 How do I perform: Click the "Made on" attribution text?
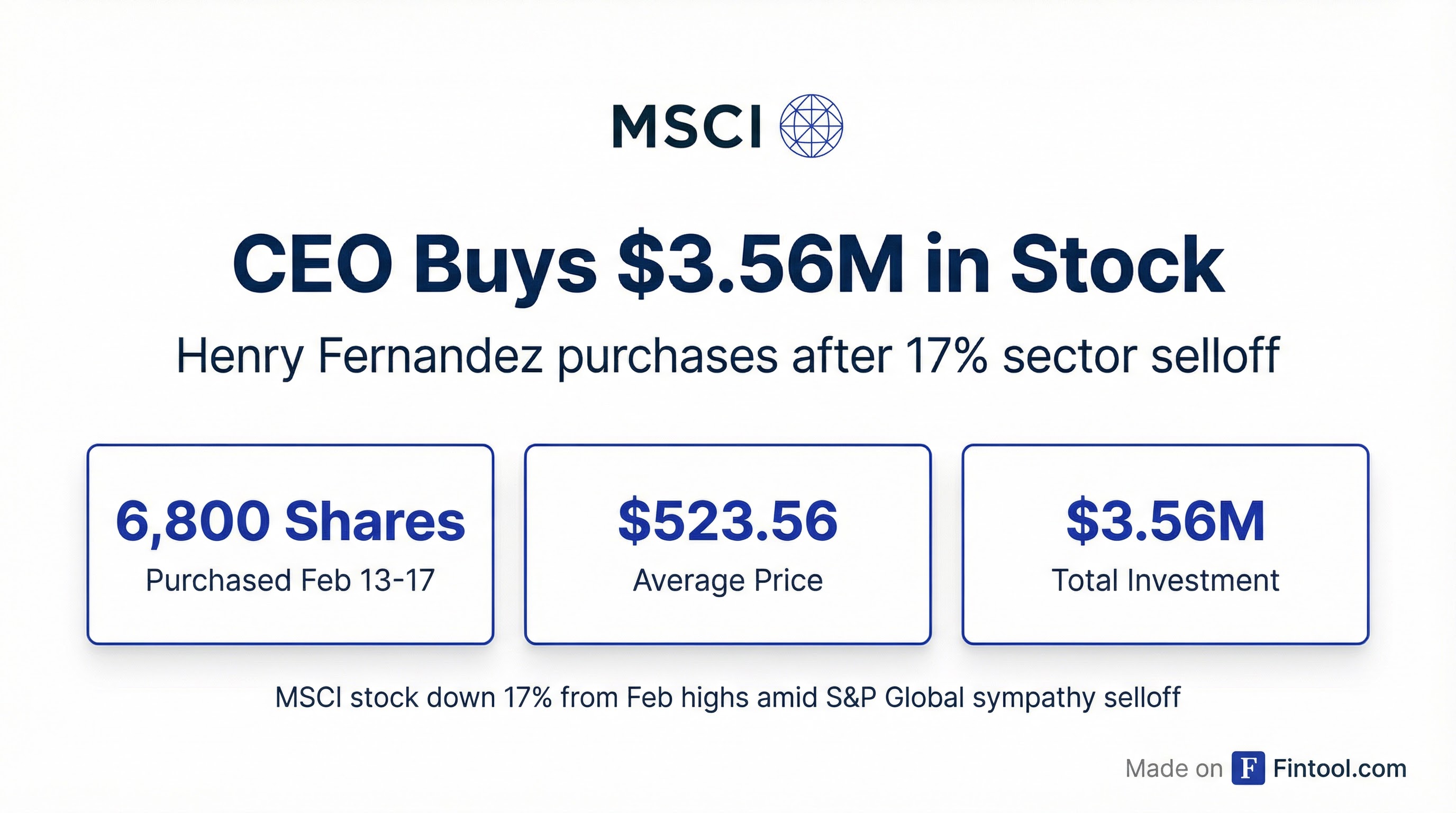[1173, 769]
